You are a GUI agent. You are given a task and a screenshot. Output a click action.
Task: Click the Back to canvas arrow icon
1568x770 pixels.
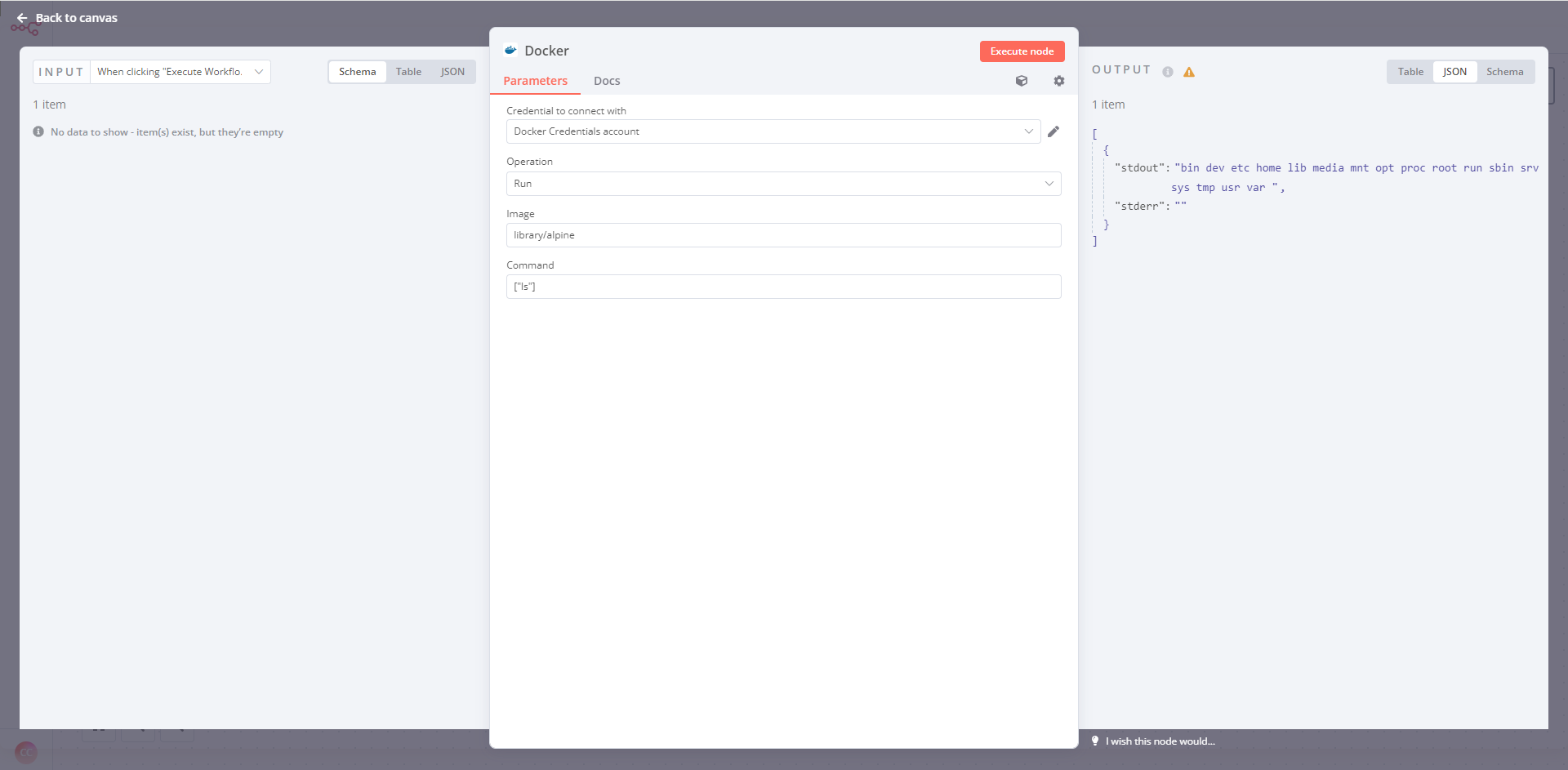coord(22,18)
